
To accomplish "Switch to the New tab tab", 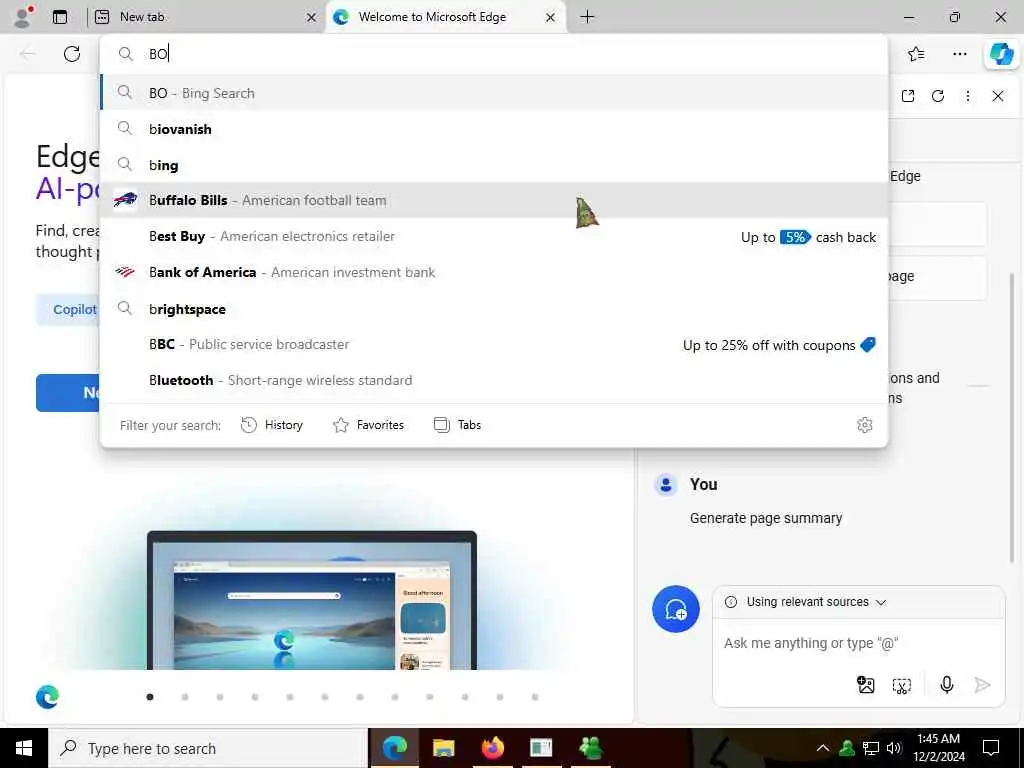I will pyautogui.click(x=206, y=18).
